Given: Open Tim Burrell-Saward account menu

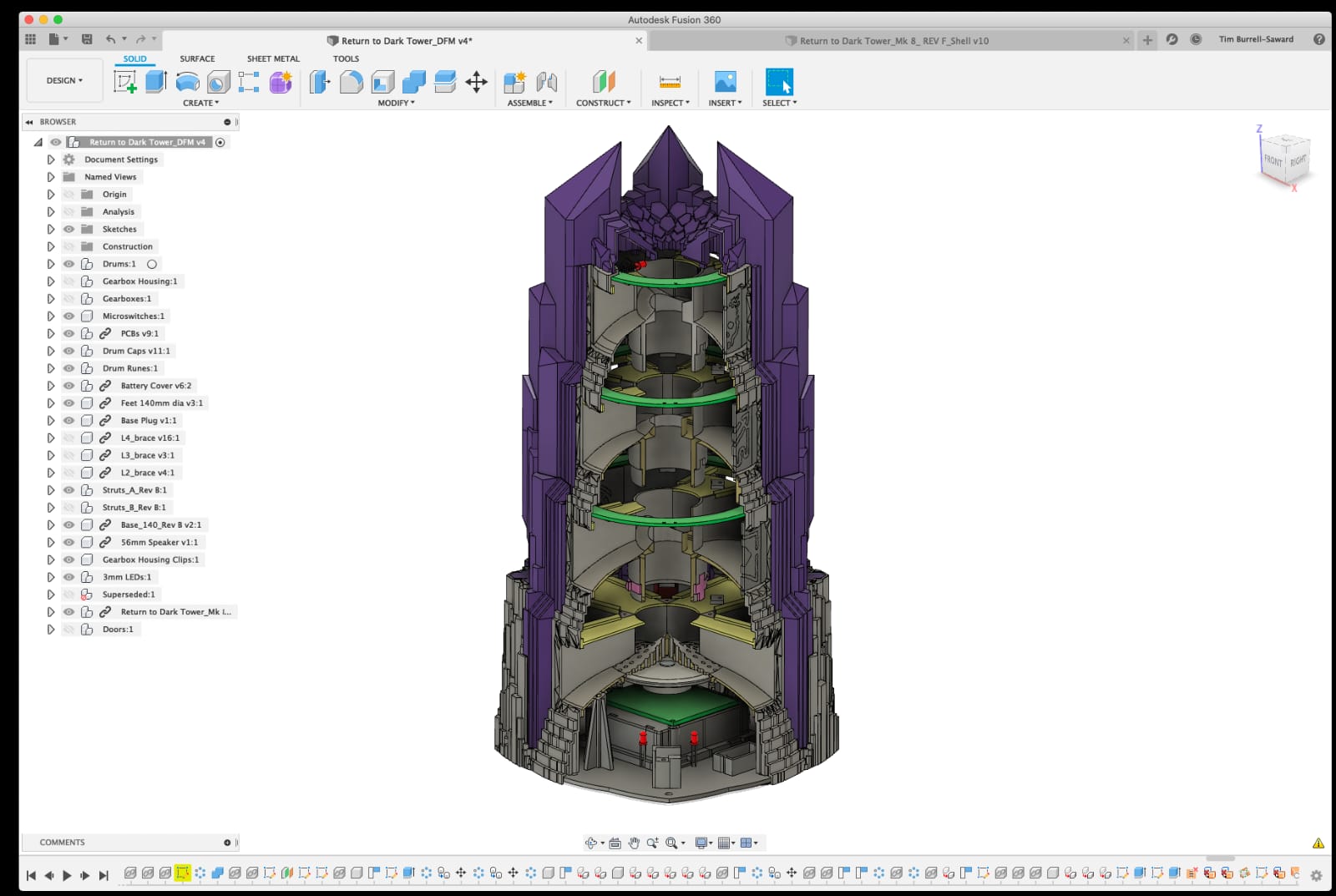Looking at the screenshot, I should click(x=1255, y=39).
